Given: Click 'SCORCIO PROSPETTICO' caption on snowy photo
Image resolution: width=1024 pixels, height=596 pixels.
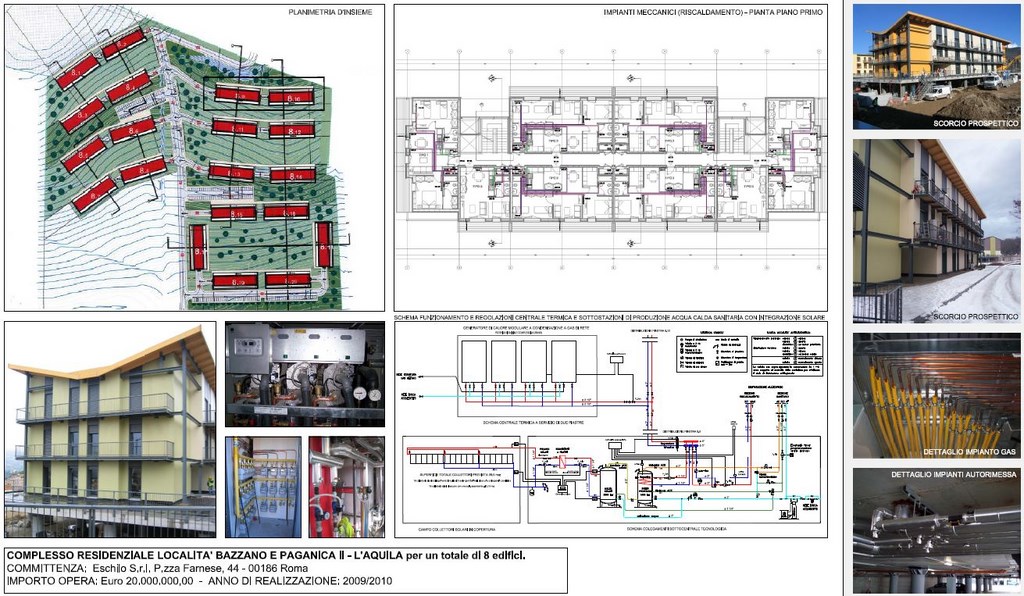Looking at the screenshot, I should [x=976, y=316].
